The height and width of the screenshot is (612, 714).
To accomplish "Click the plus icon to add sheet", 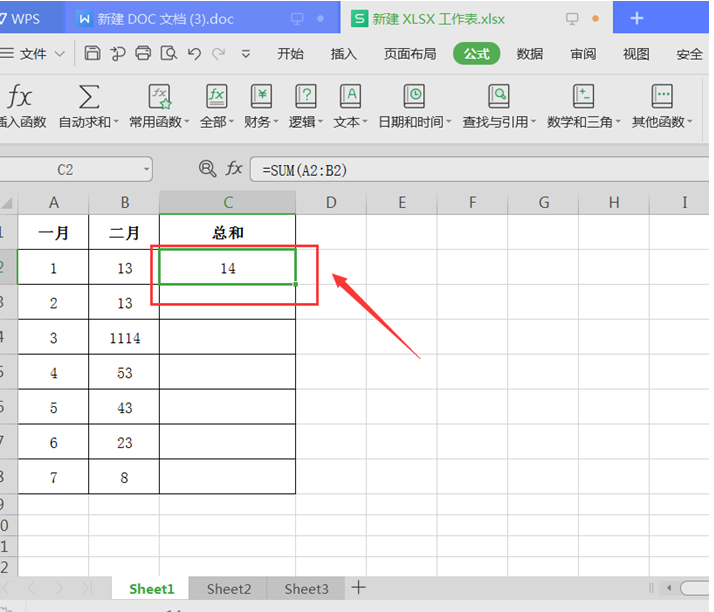I will (358, 587).
